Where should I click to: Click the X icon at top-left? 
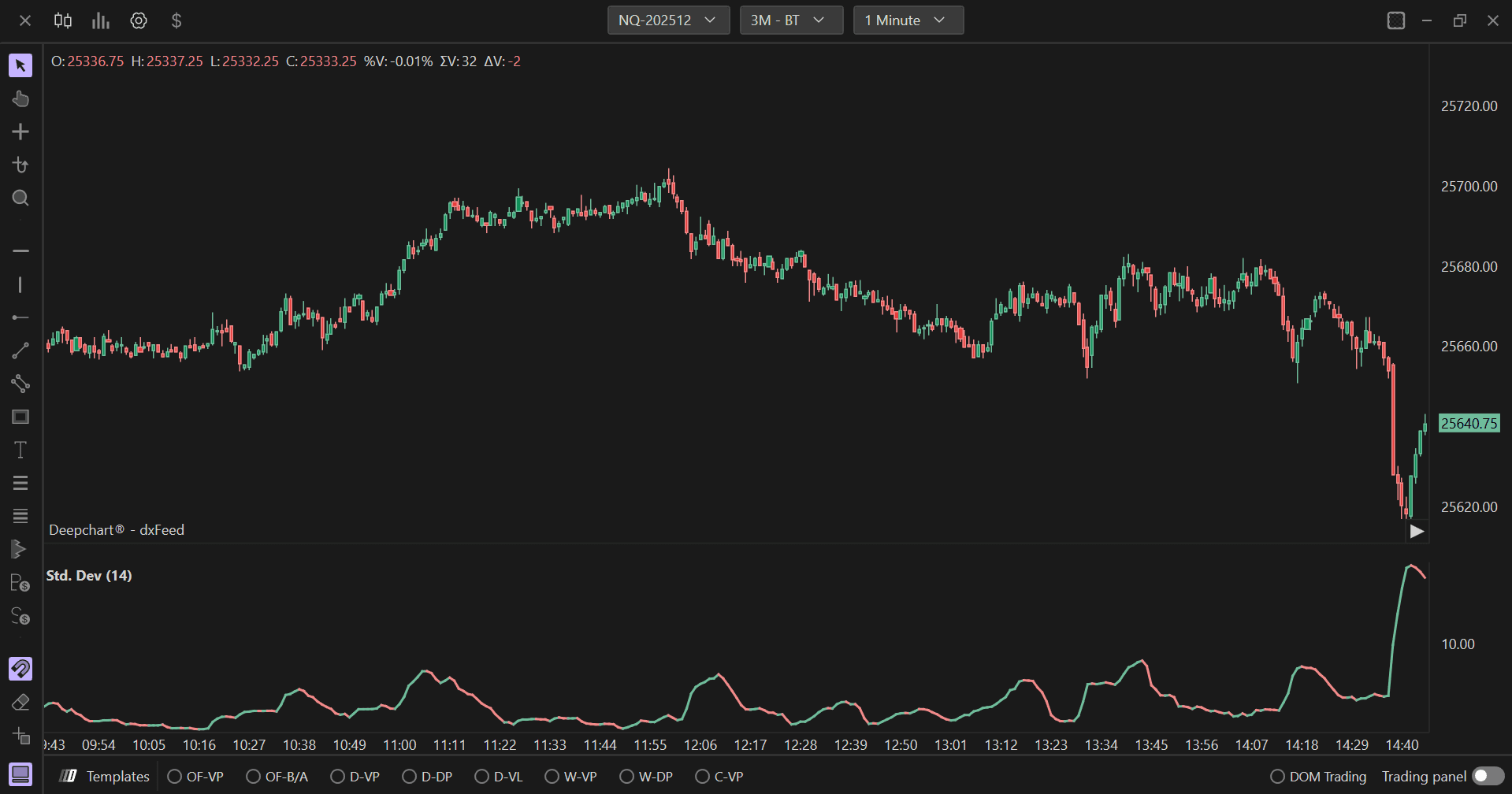click(x=25, y=20)
